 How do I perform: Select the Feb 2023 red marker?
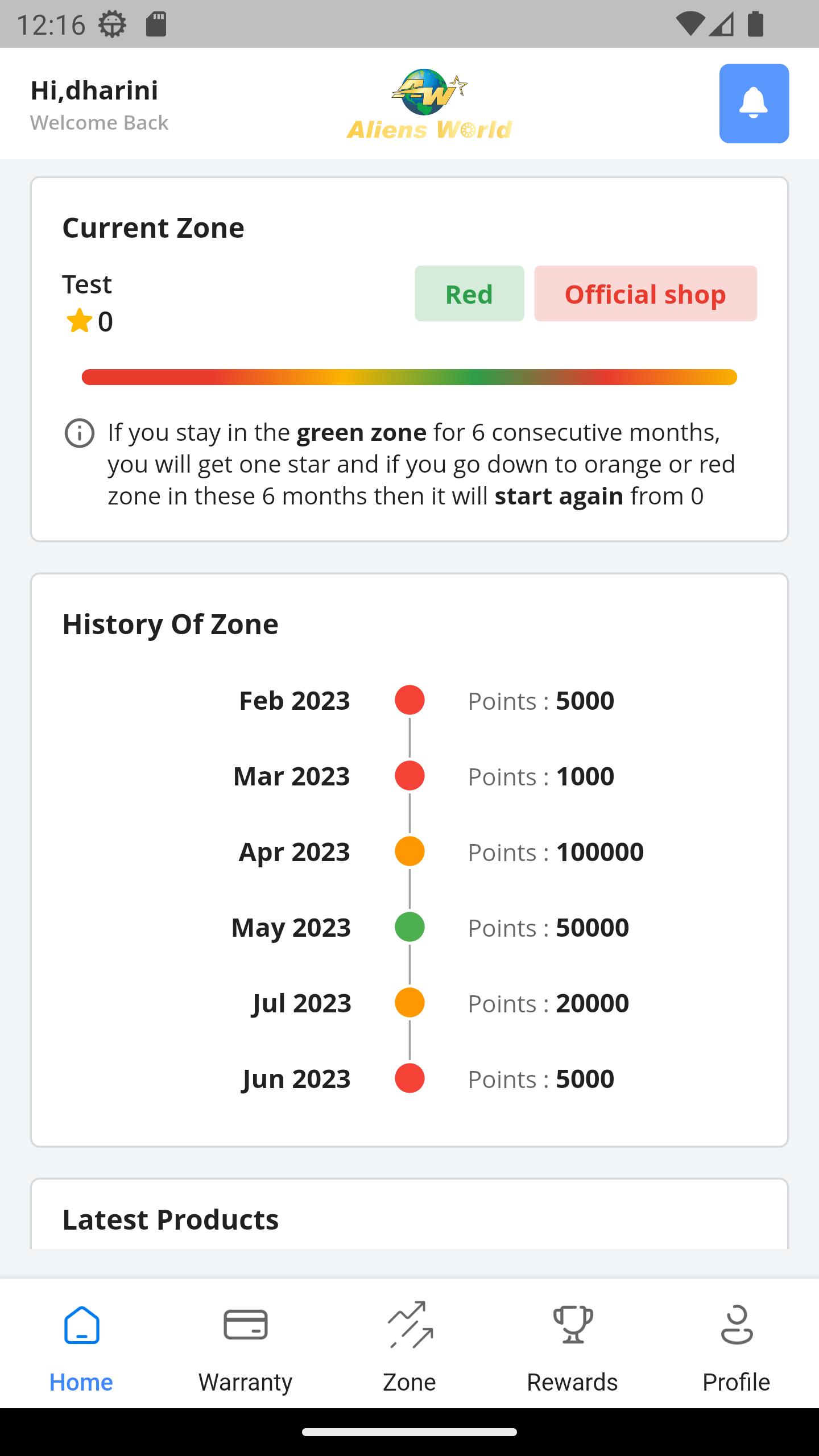click(409, 700)
